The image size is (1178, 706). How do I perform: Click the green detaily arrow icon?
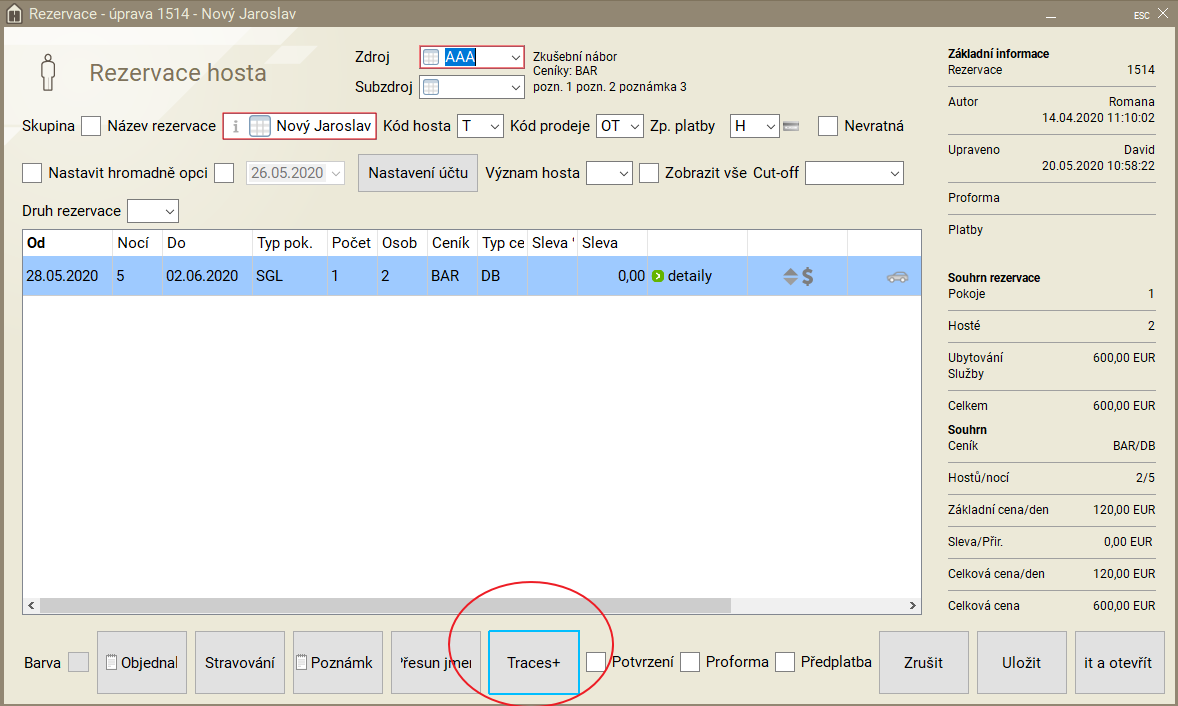657,276
